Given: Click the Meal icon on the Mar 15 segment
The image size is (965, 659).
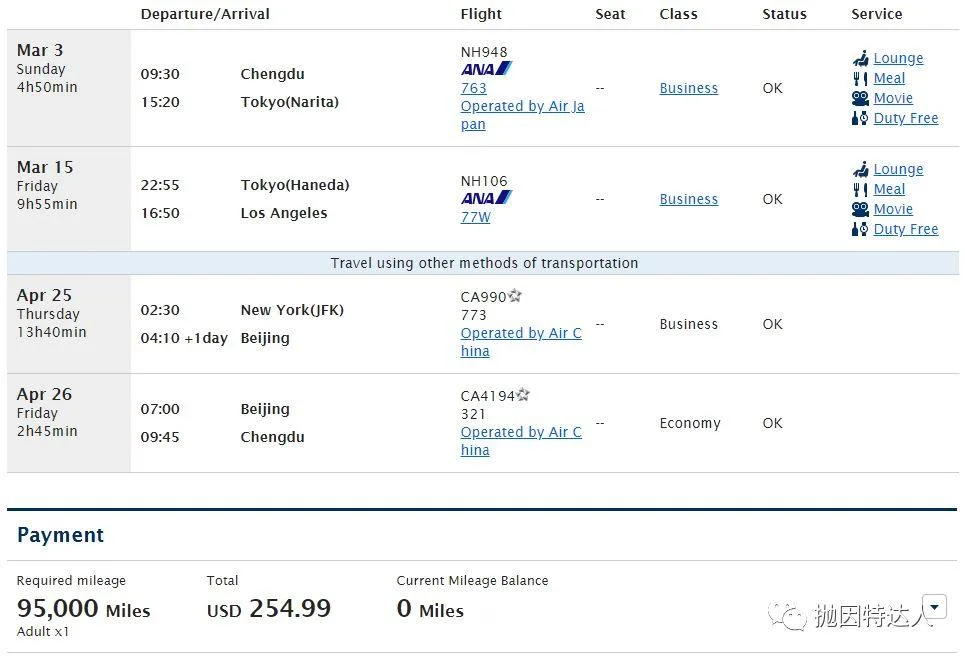Looking at the screenshot, I should point(861,189).
